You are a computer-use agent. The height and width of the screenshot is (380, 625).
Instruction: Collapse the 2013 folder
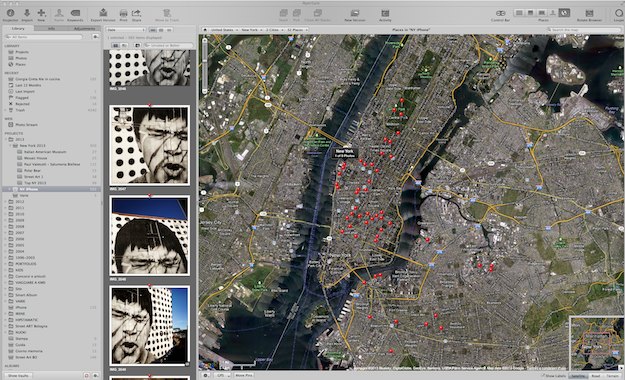tap(6, 140)
